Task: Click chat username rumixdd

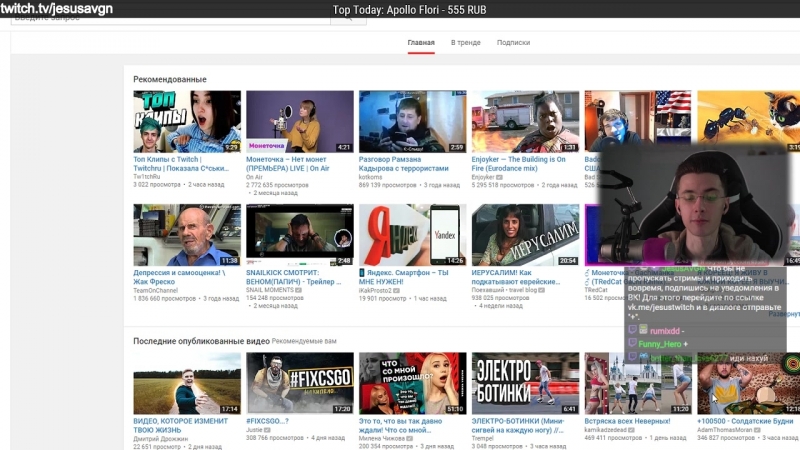Action: (665, 331)
